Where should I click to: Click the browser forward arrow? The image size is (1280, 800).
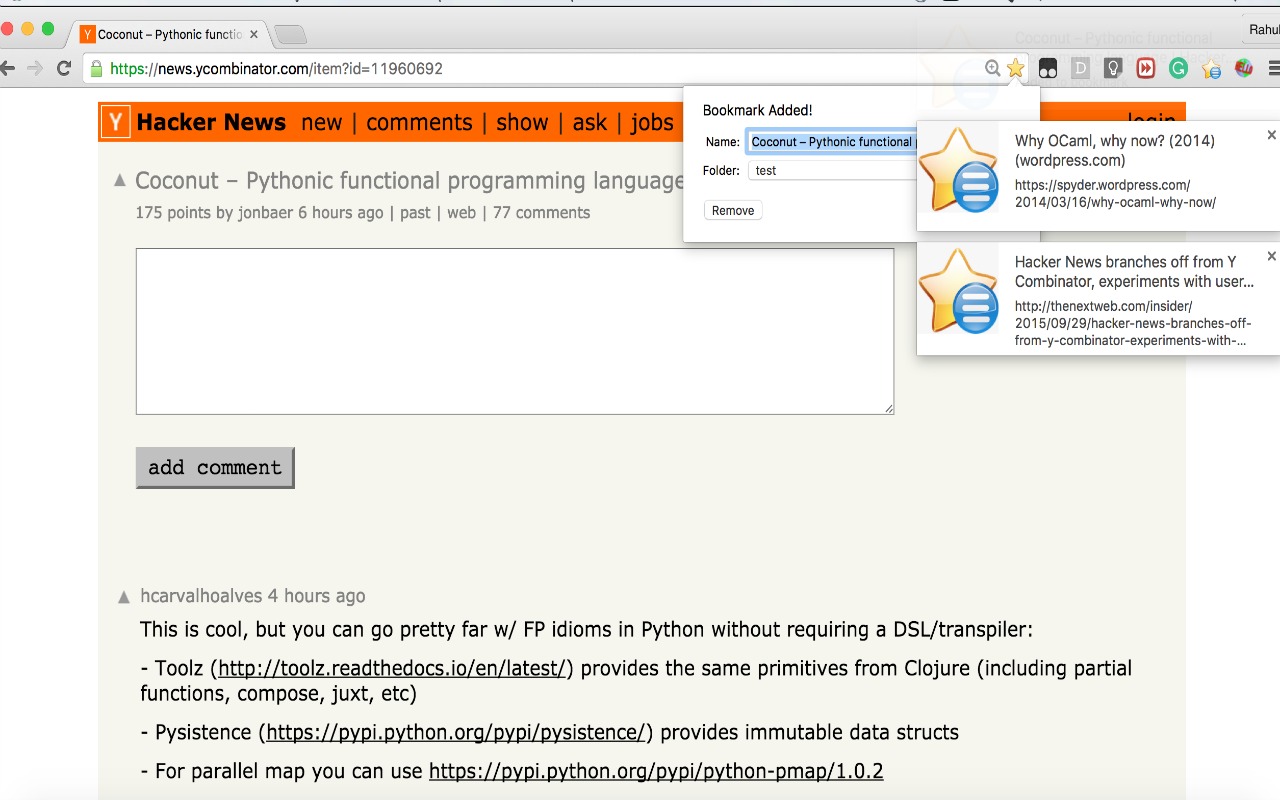(35, 68)
